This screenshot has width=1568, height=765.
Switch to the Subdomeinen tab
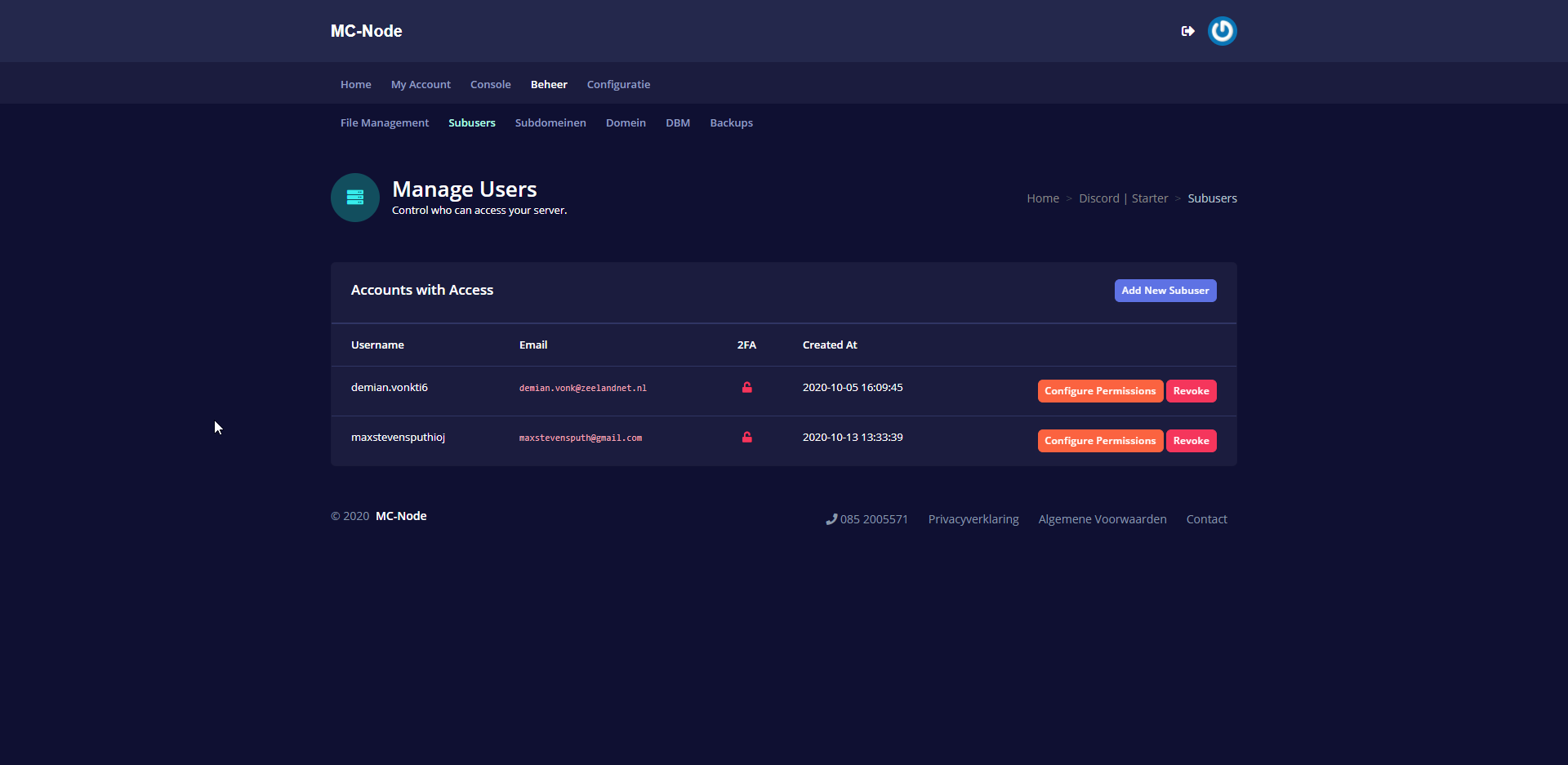(x=550, y=122)
